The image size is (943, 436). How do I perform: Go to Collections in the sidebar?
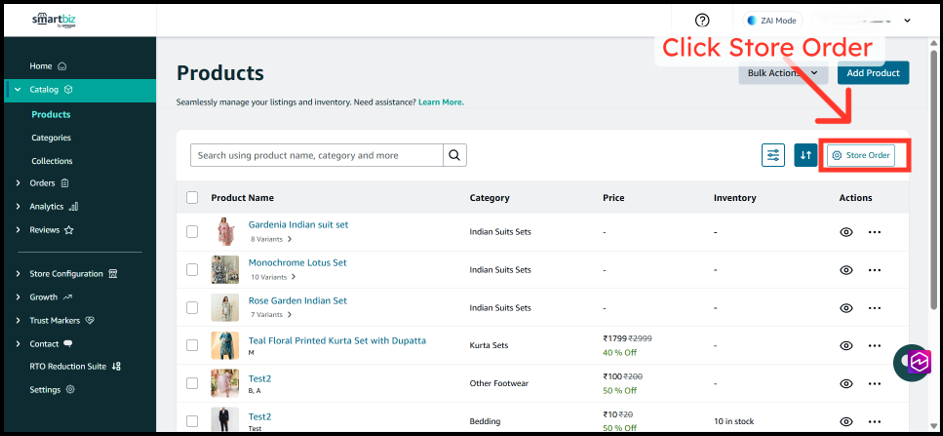tap(52, 161)
